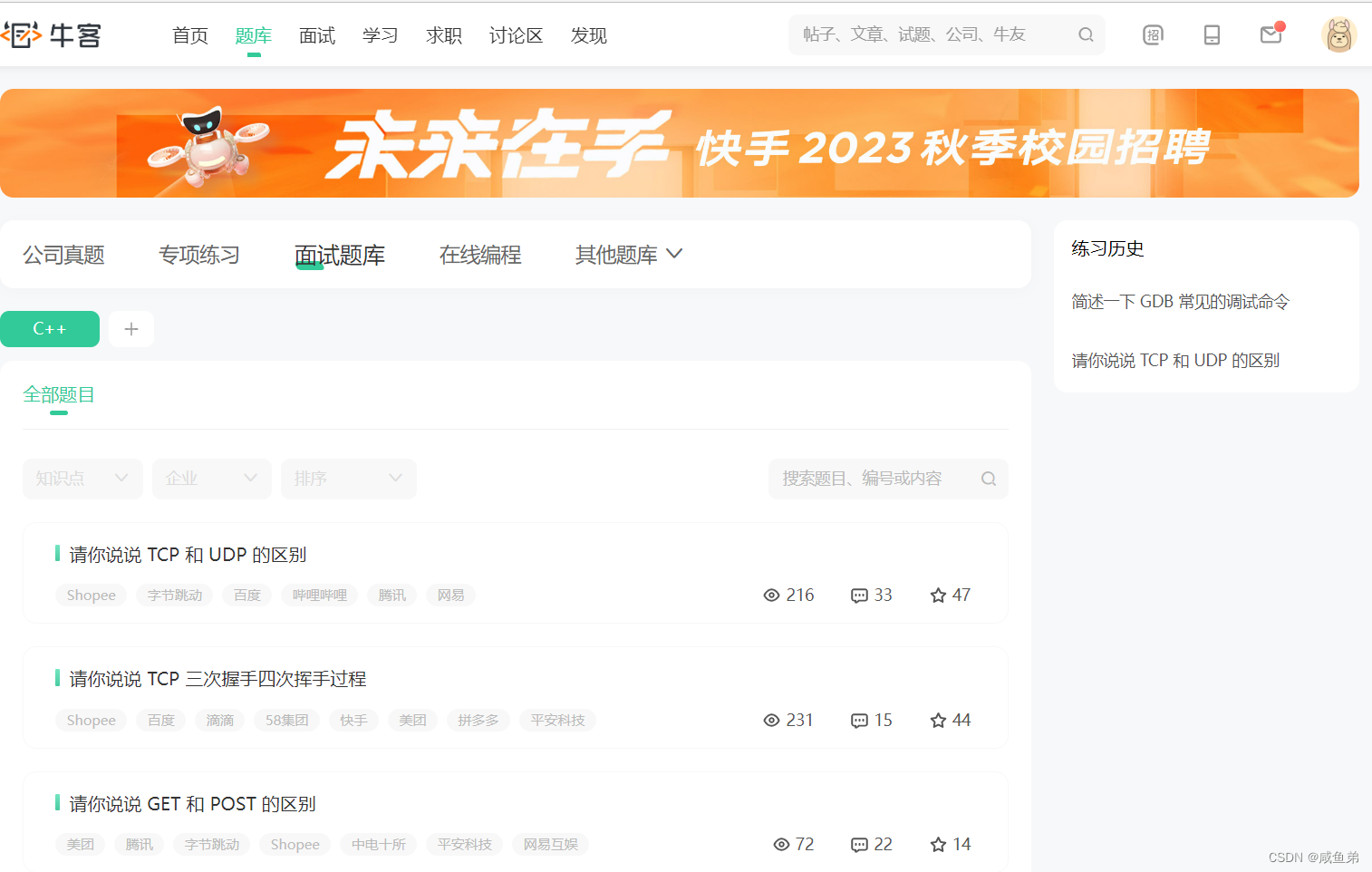Screen dimensions: 1372x872
Task: Click 字节跳动 tag on TCP和UDP question
Action: pos(175,596)
